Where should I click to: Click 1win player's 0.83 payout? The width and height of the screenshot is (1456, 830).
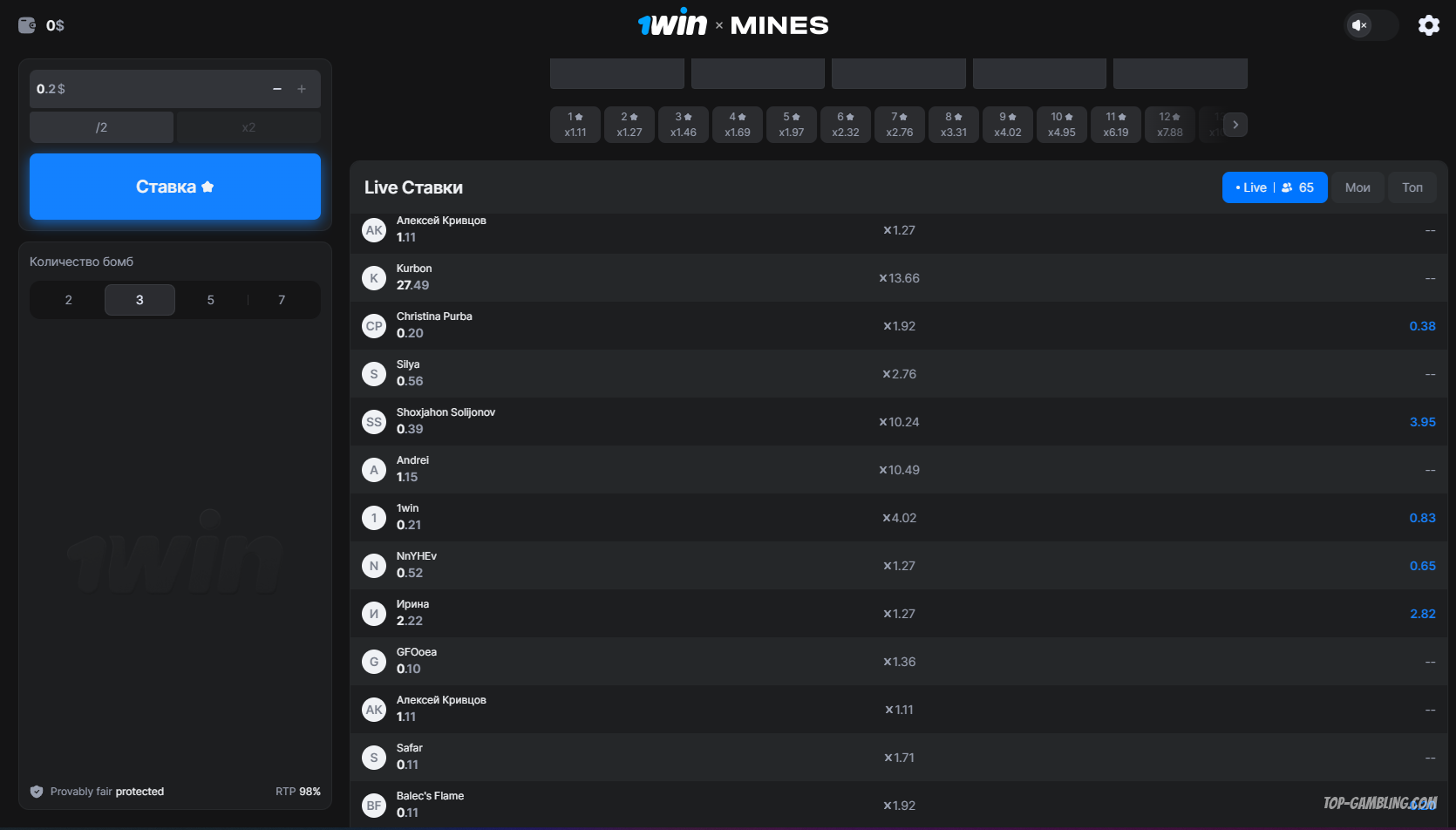tap(1422, 518)
